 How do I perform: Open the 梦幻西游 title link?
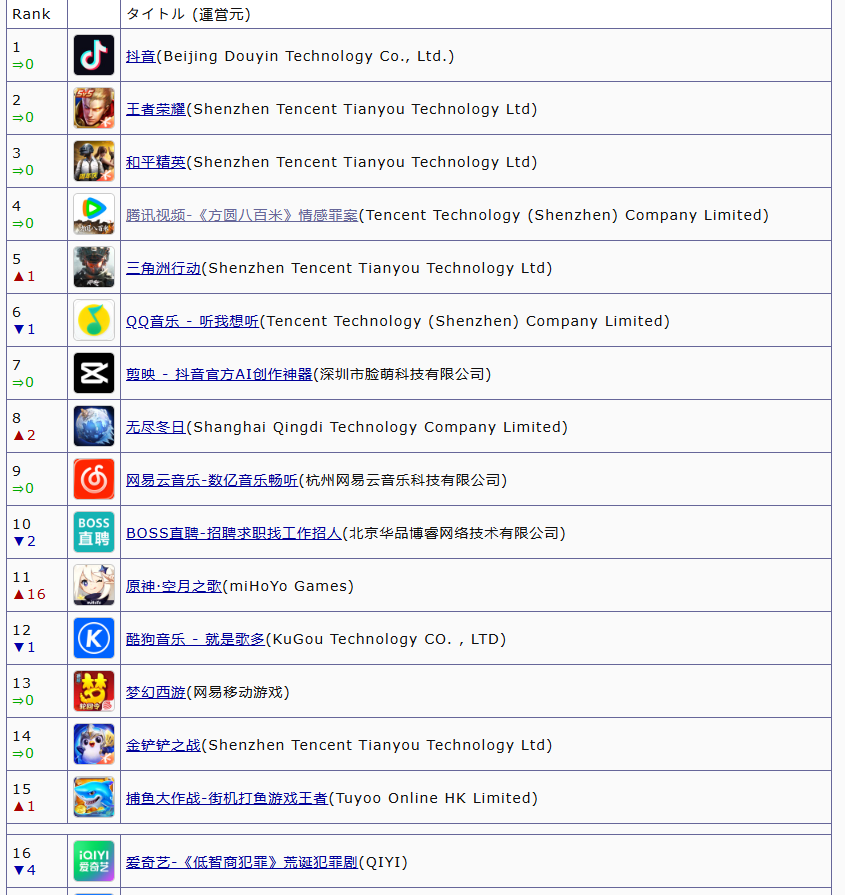point(156,692)
